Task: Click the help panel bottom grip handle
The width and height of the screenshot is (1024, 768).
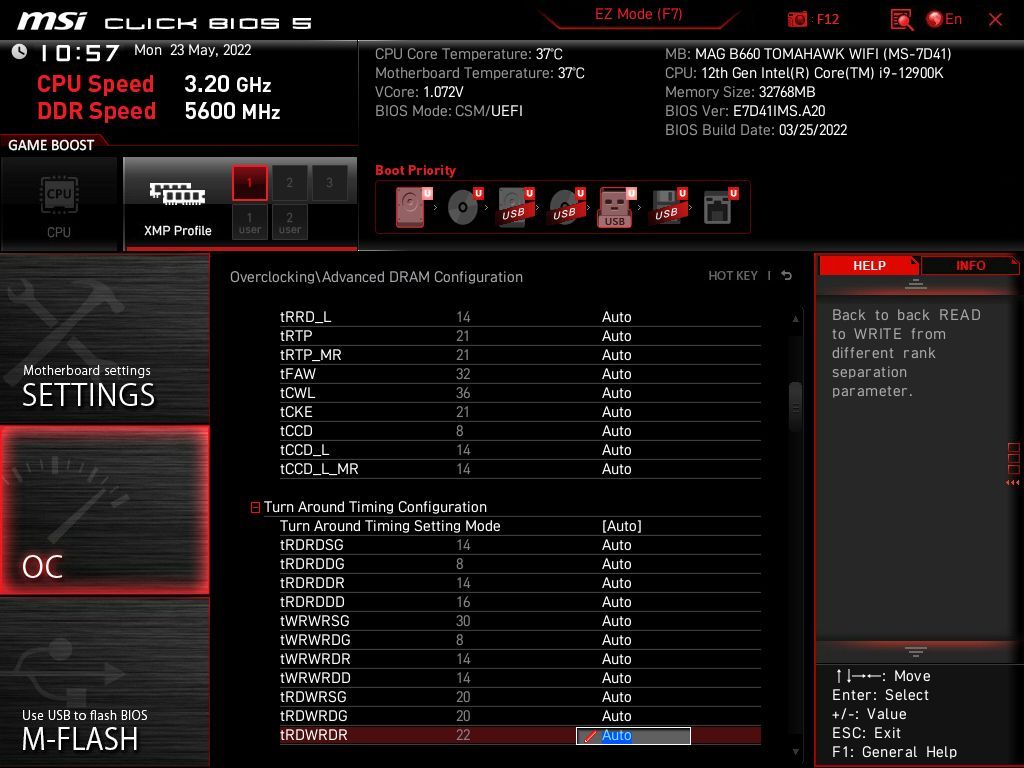Action: tap(916, 652)
